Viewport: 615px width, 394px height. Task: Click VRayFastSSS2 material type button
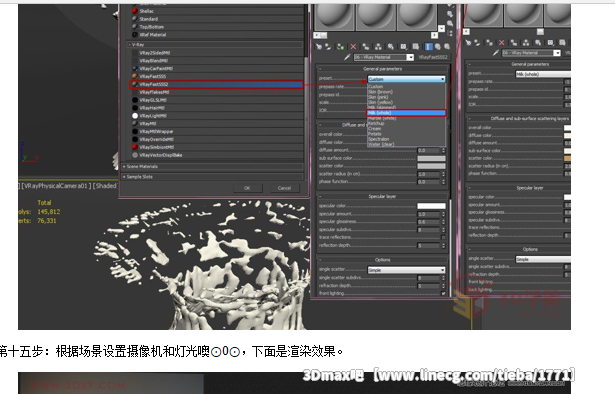tap(433, 57)
